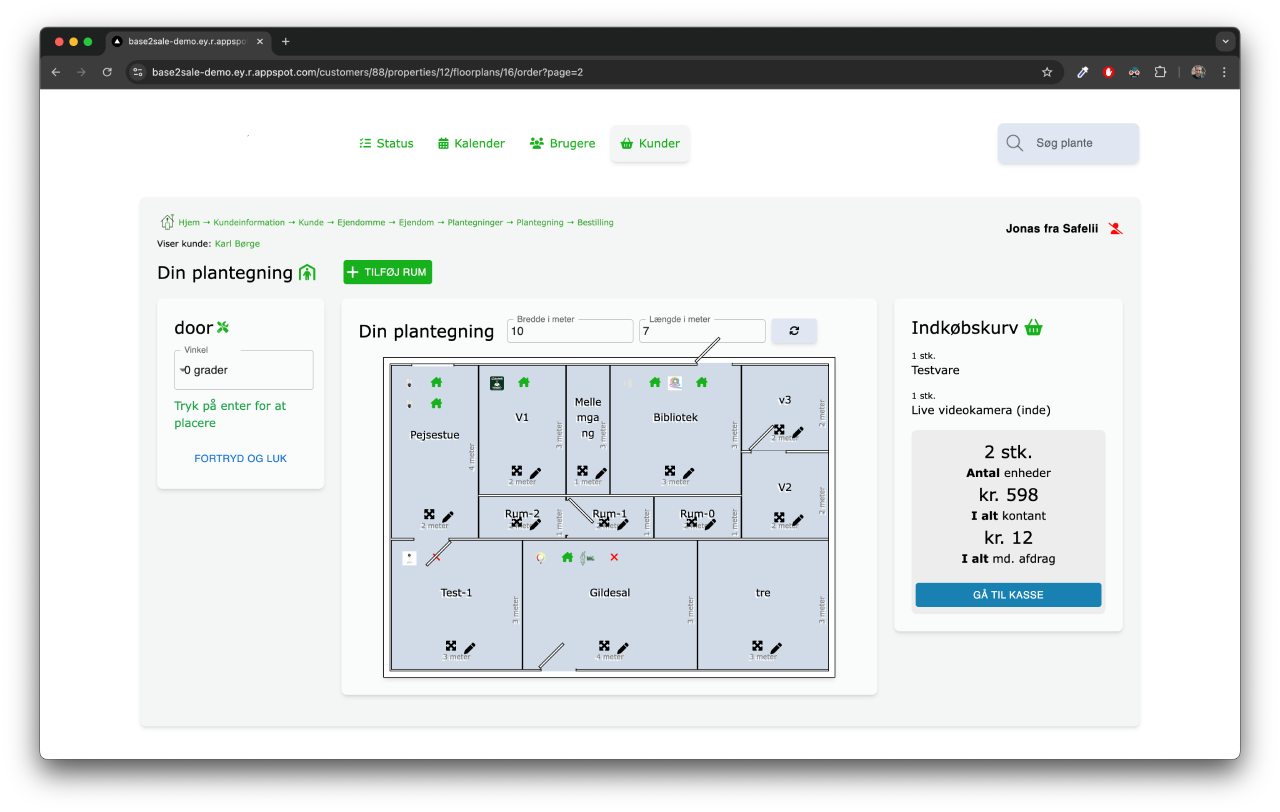
Task: Open the Chrome three-dot menu
Action: 1224,72
